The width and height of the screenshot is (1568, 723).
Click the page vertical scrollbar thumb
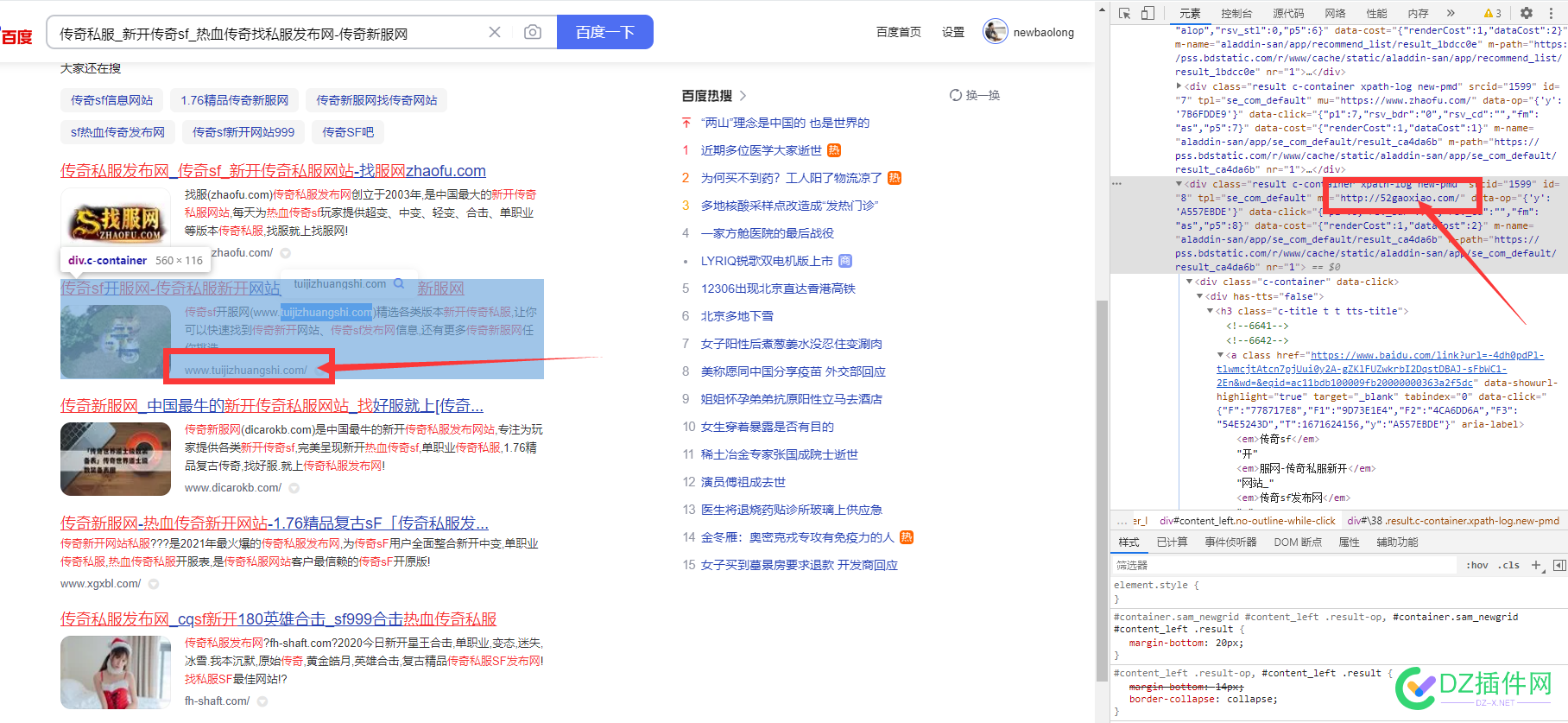click(1102, 490)
